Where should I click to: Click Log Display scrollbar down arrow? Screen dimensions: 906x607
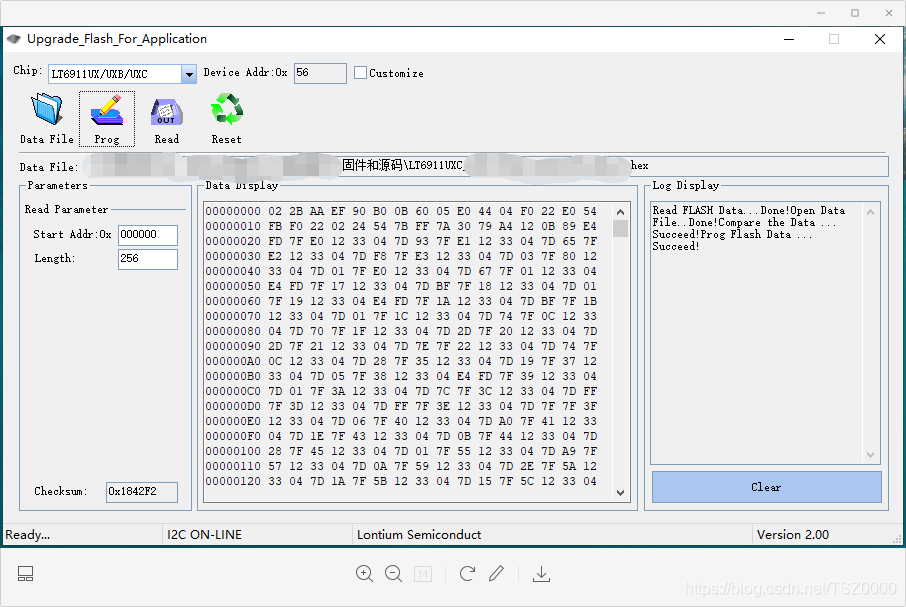[x=871, y=455]
